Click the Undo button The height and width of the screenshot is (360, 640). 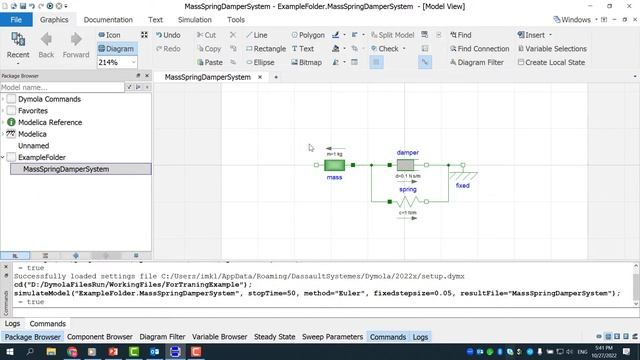tap(168, 35)
